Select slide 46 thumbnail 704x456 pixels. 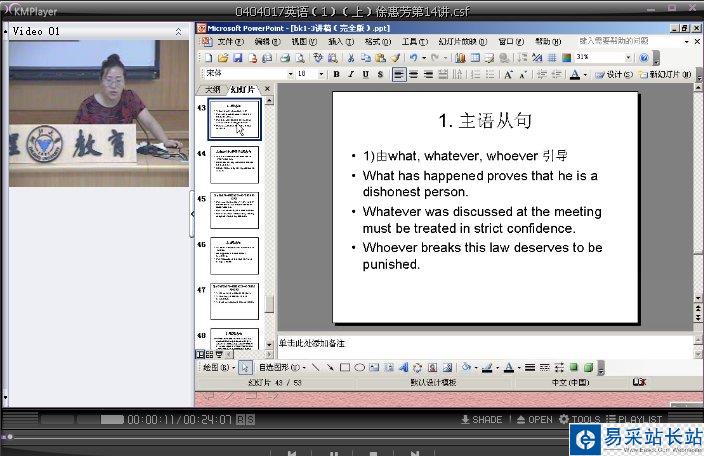tap(234, 256)
